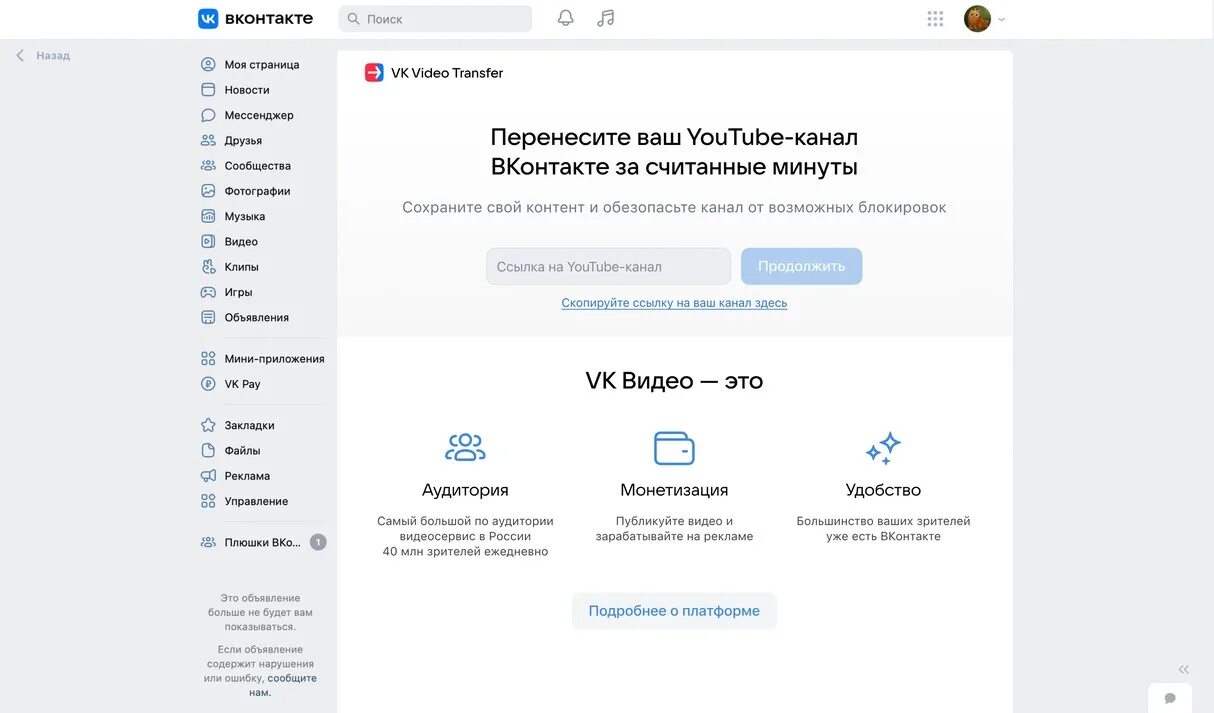Click the Моя страница profile icon
Screen dimensions: 1214x713
point(208,65)
